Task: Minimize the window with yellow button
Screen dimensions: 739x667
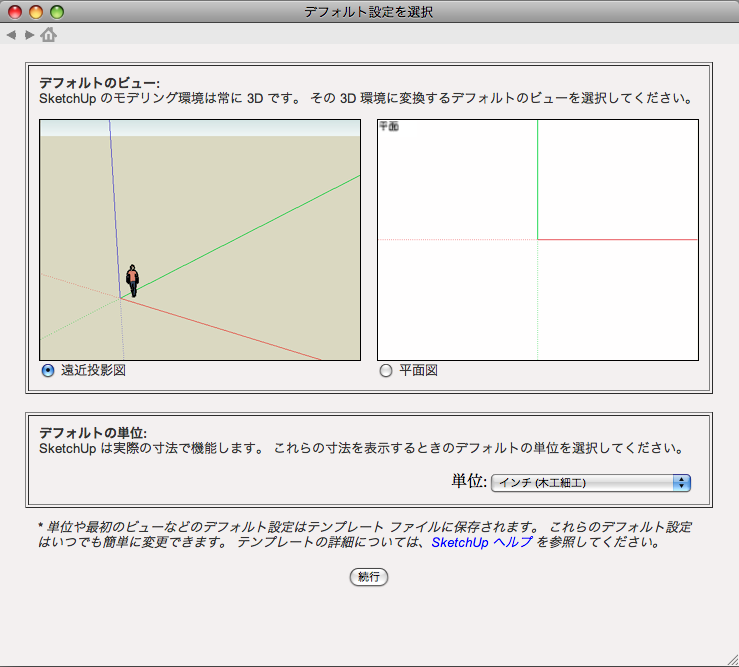Action: pos(36,12)
